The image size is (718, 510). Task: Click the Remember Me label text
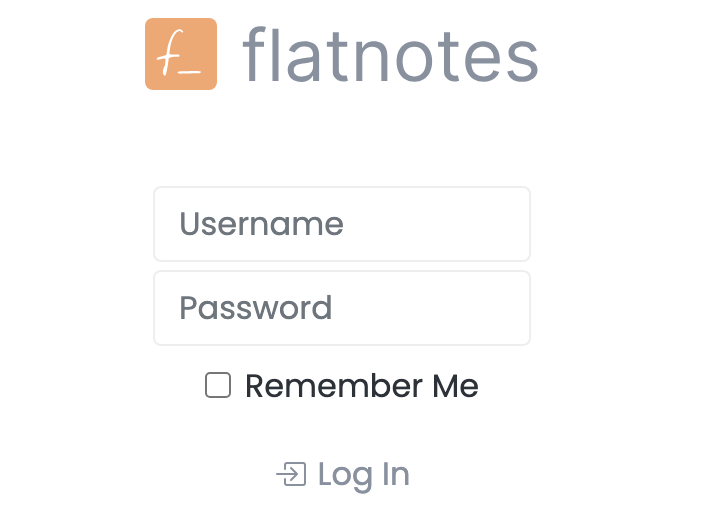tap(361, 386)
